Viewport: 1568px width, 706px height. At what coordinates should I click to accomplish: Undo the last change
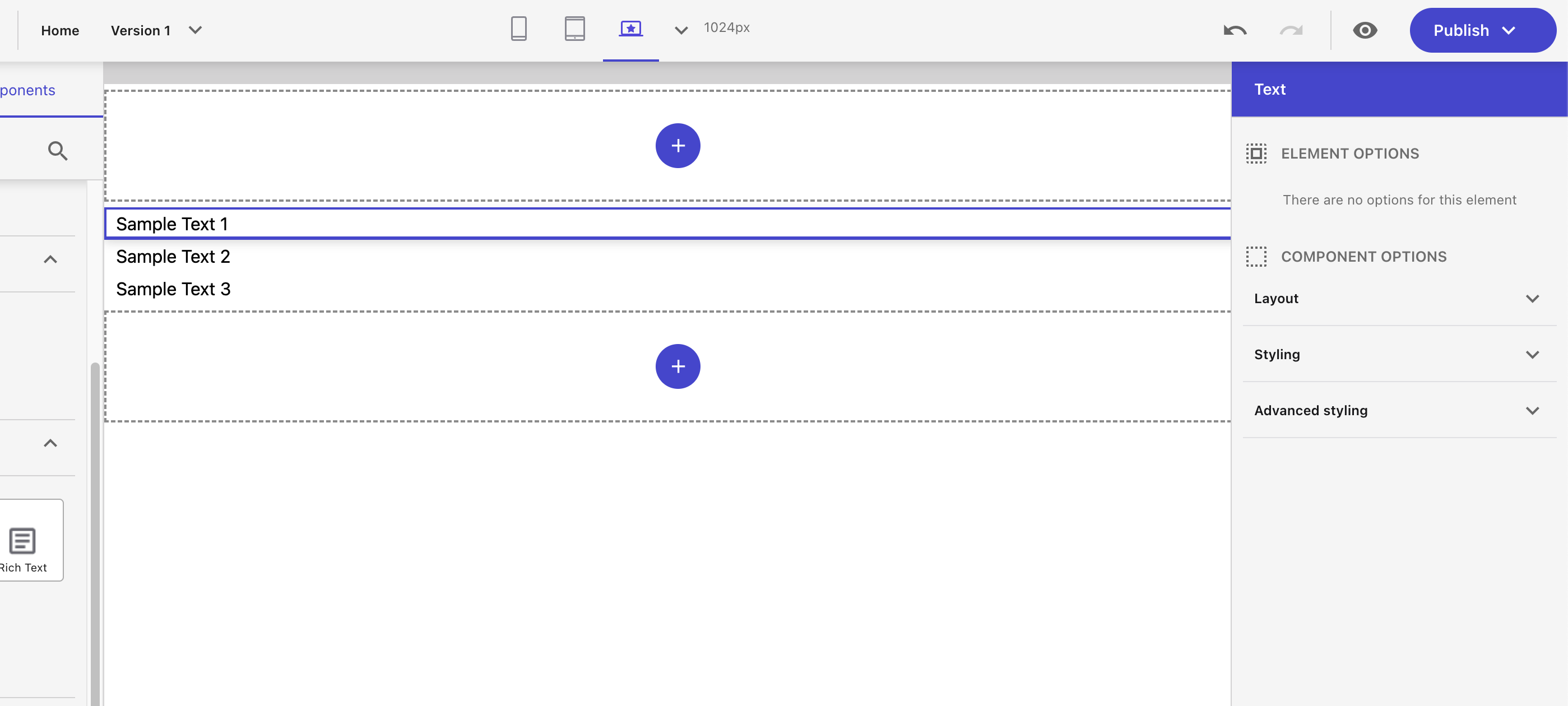(x=1235, y=30)
